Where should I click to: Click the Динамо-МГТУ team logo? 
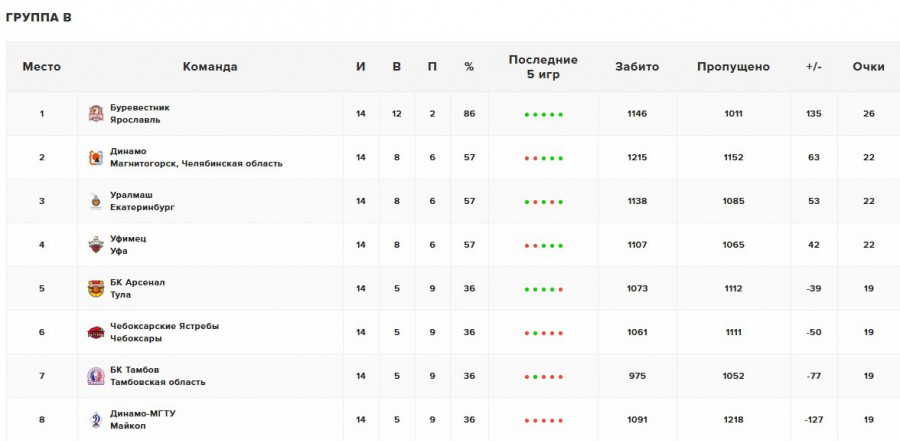click(x=96, y=420)
